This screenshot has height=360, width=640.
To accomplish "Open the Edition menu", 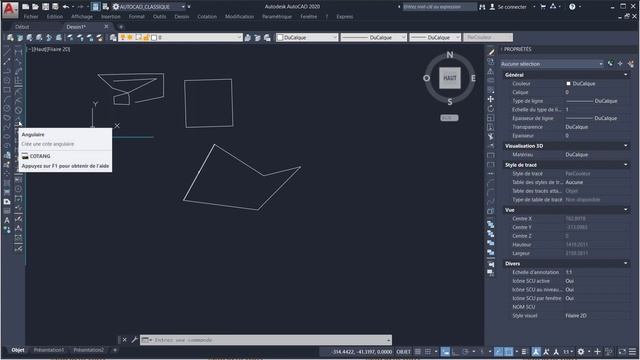I will pyautogui.click(x=55, y=17).
